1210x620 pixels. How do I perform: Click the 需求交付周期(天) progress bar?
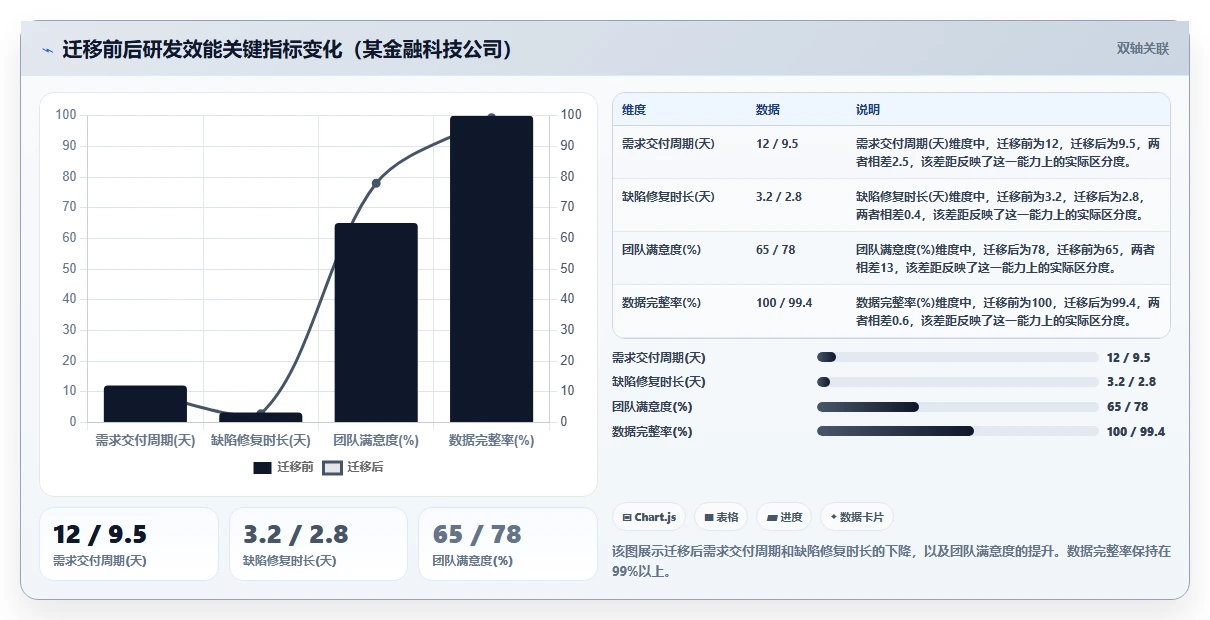pos(957,357)
